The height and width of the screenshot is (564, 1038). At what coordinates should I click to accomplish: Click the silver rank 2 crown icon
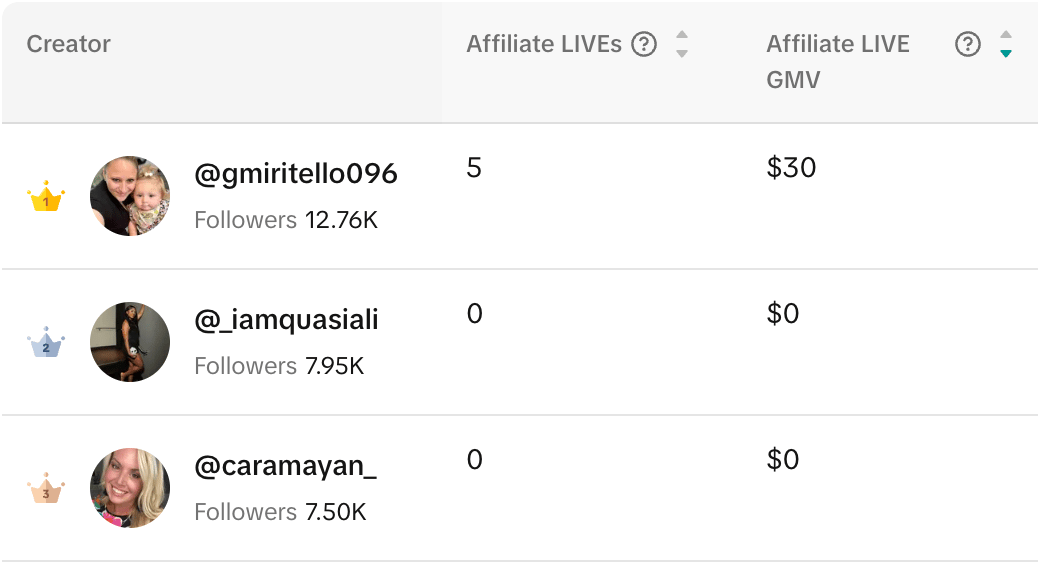(x=46, y=342)
